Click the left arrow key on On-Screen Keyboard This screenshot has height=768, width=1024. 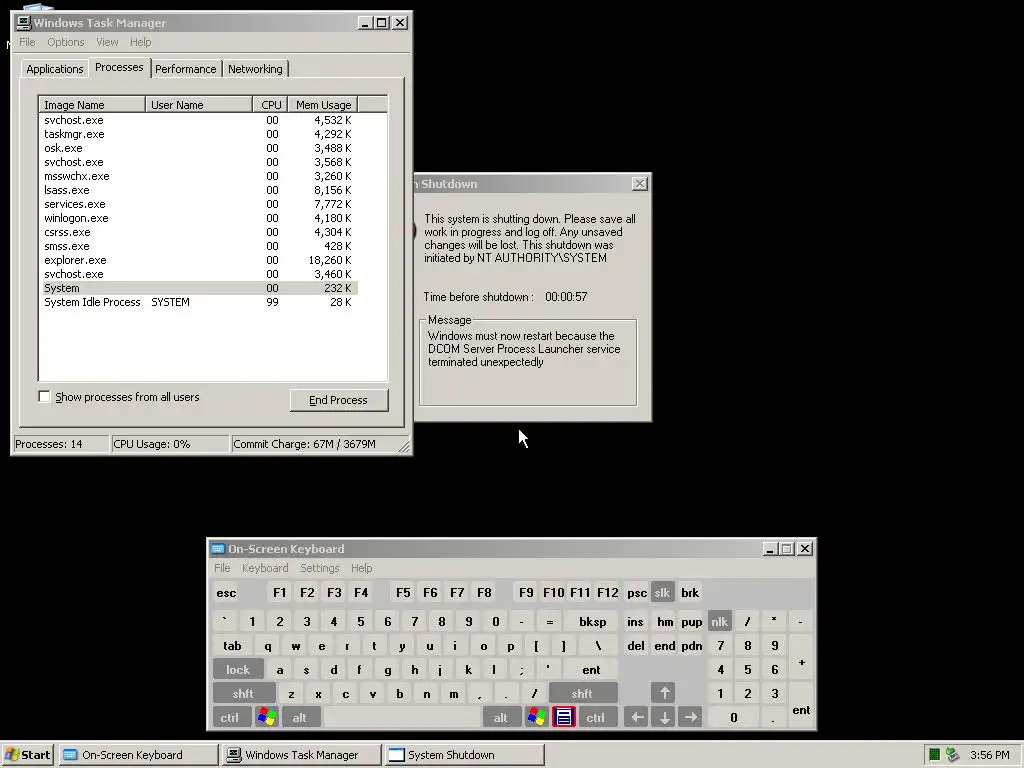click(x=636, y=717)
